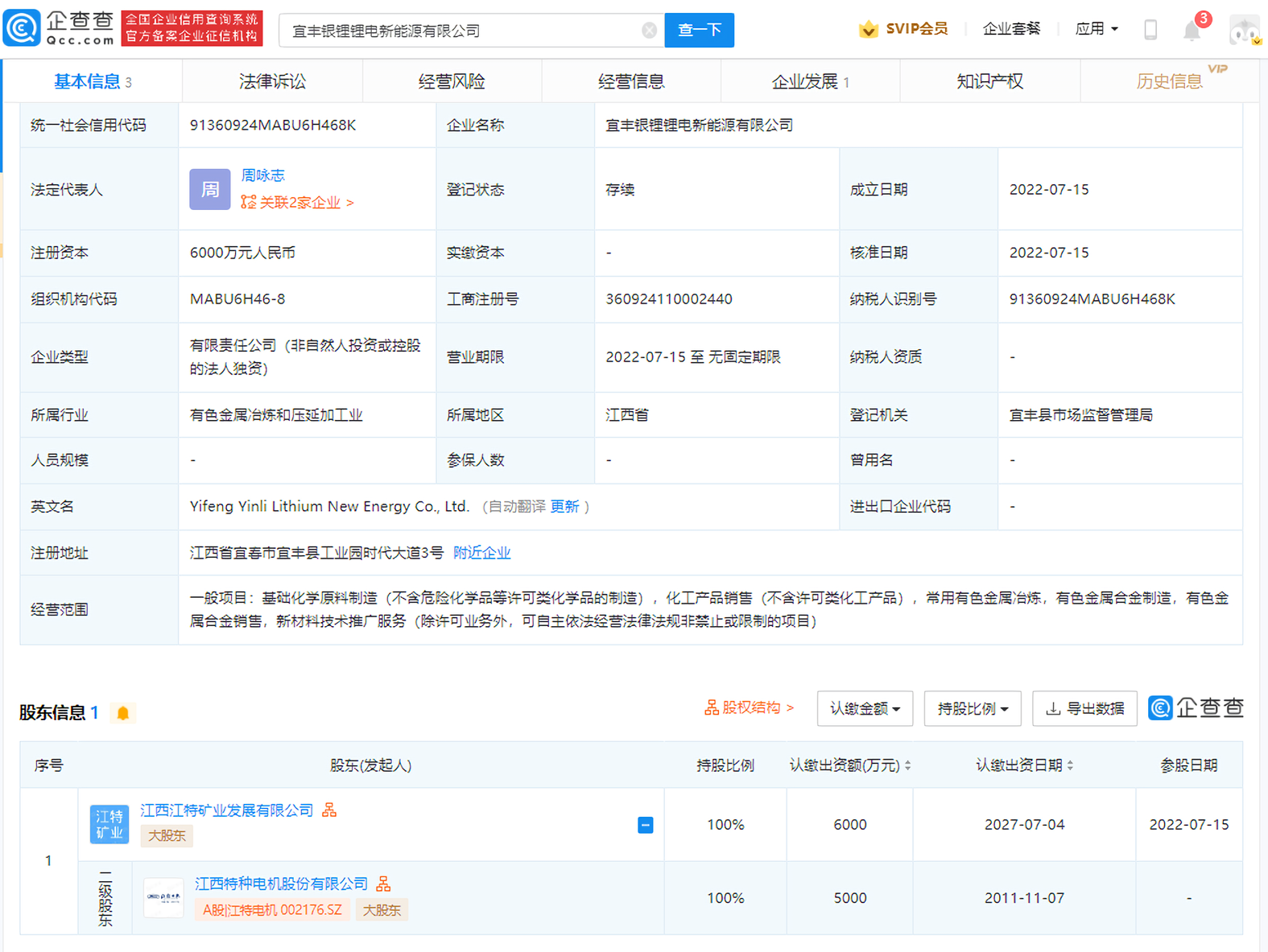Click registration authority 宜丰县市场监督管理局
1268x952 pixels.
point(1081,415)
